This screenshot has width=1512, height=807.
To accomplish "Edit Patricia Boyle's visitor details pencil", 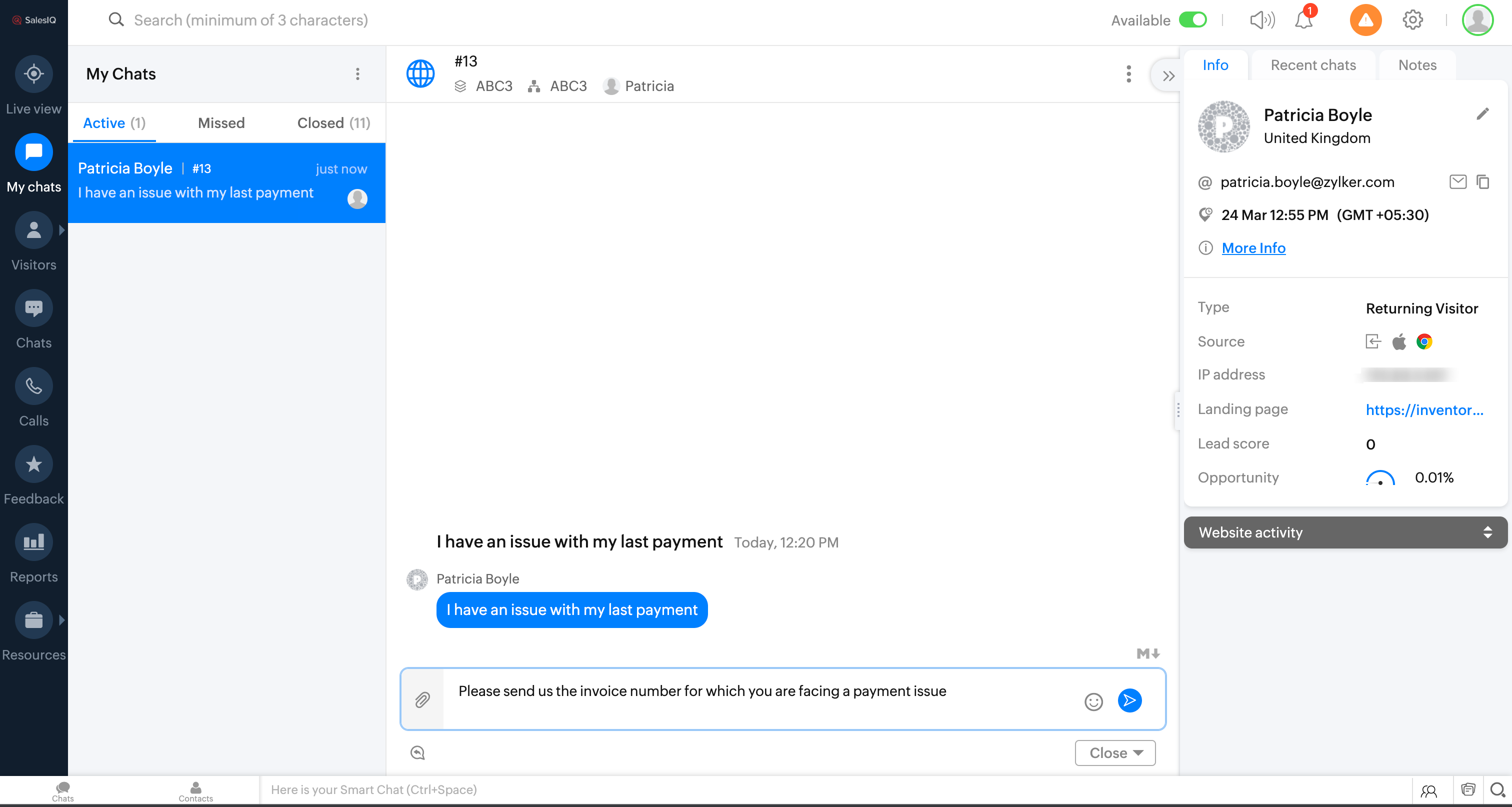I will tap(1482, 114).
